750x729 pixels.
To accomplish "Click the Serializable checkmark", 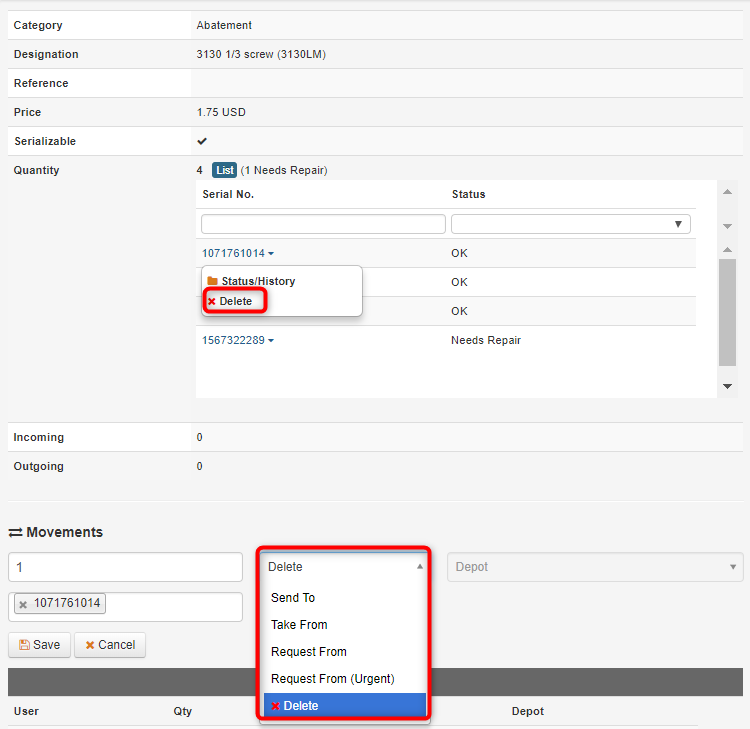I will click(202, 141).
